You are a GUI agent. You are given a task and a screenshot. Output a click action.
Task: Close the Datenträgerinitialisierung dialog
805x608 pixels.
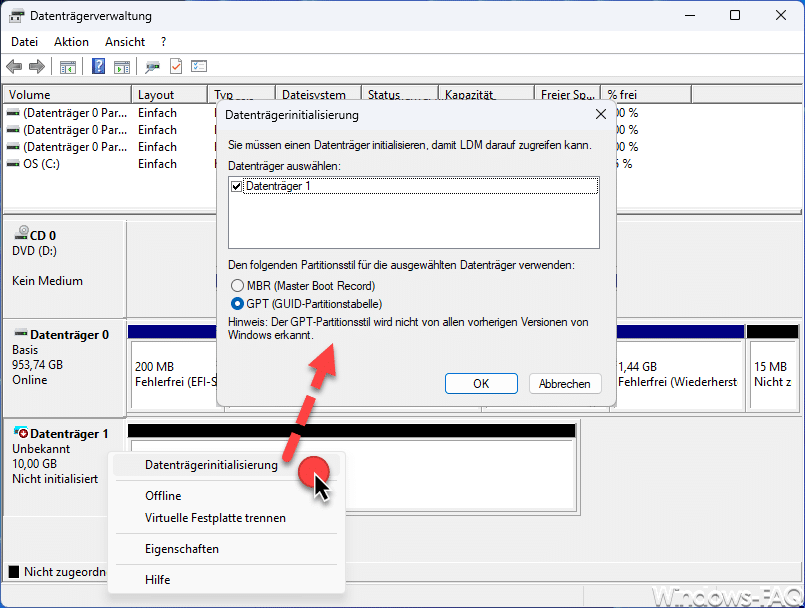(601, 114)
